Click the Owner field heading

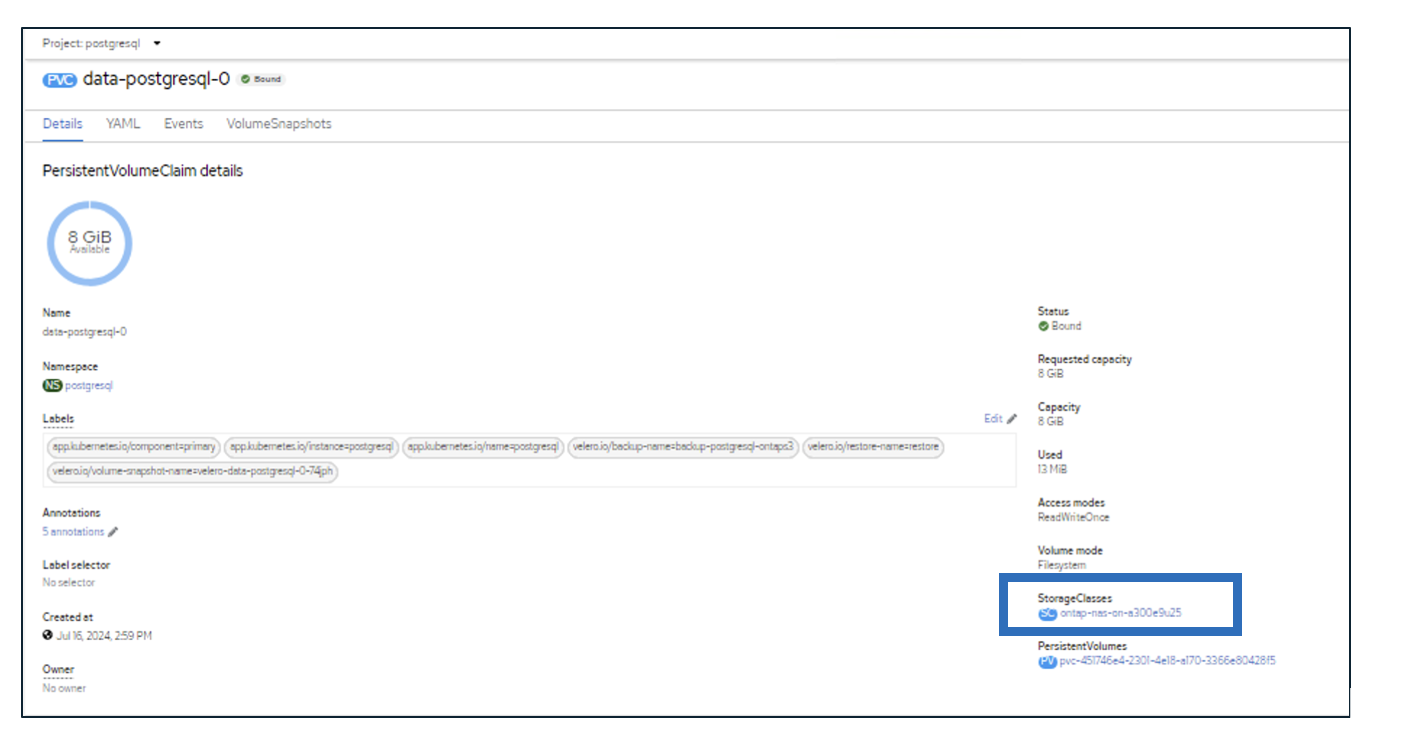(58, 669)
